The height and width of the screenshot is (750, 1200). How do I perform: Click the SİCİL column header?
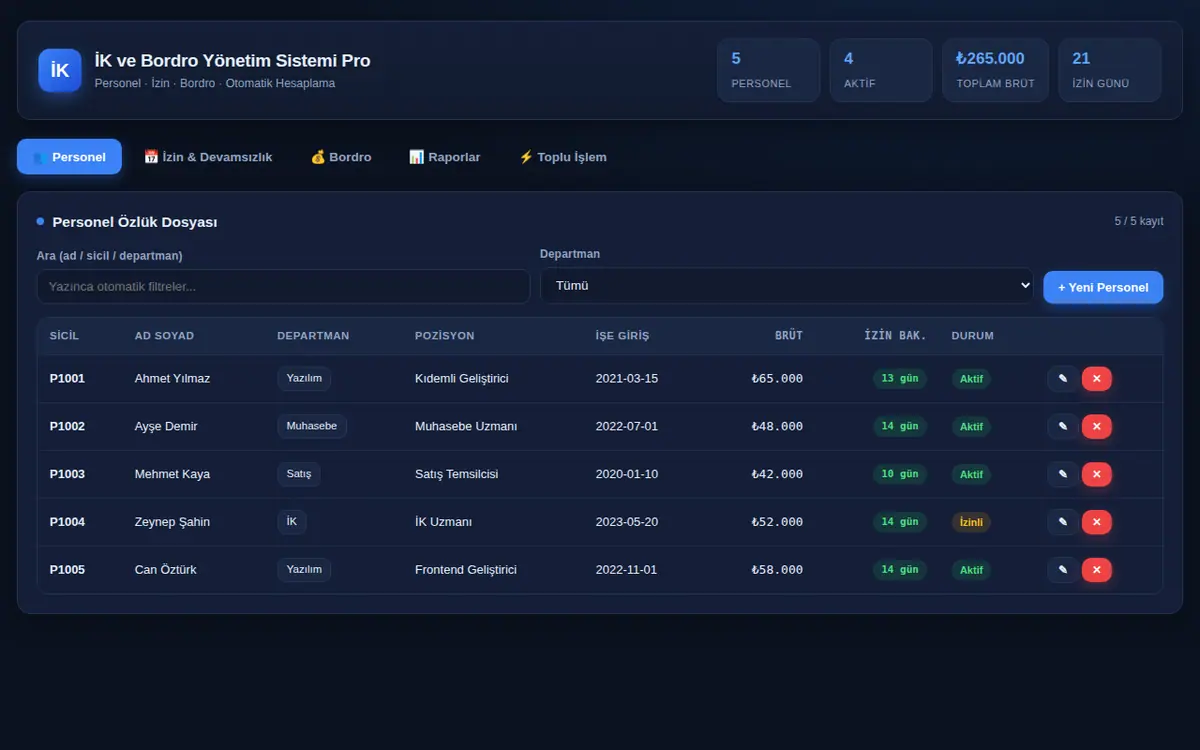pyautogui.click(x=64, y=336)
